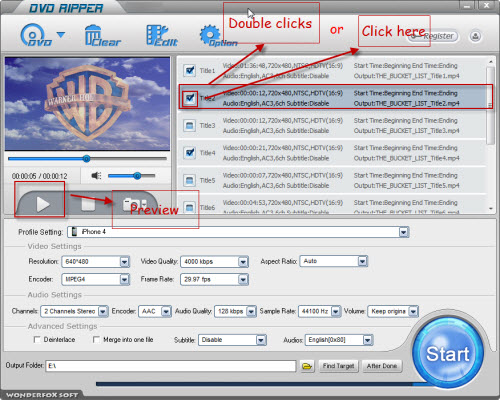
Task: Open the Edit video tool
Action: pyautogui.click(x=162, y=35)
